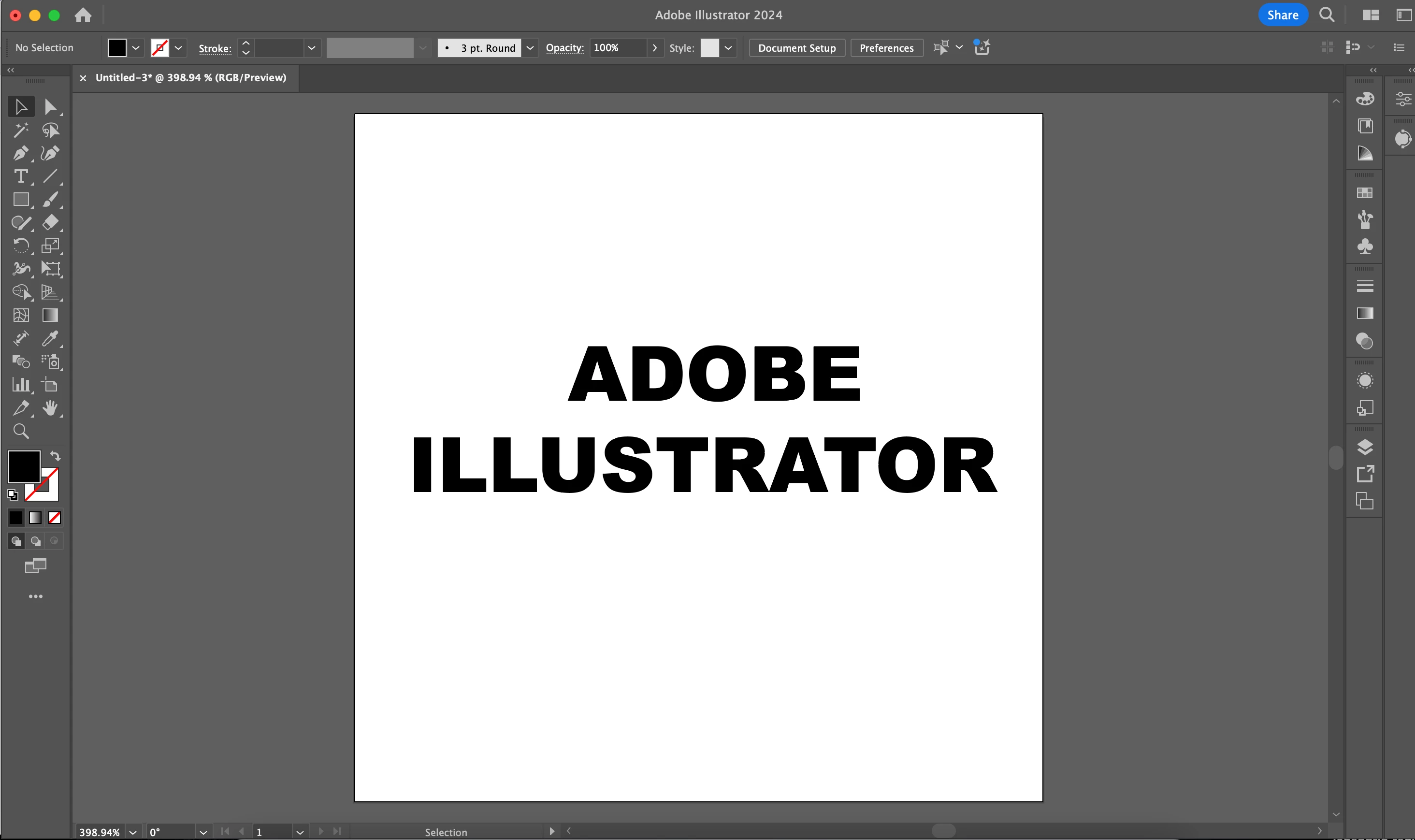Select the Magic Wand tool
This screenshot has width=1415, height=840.
(20, 130)
